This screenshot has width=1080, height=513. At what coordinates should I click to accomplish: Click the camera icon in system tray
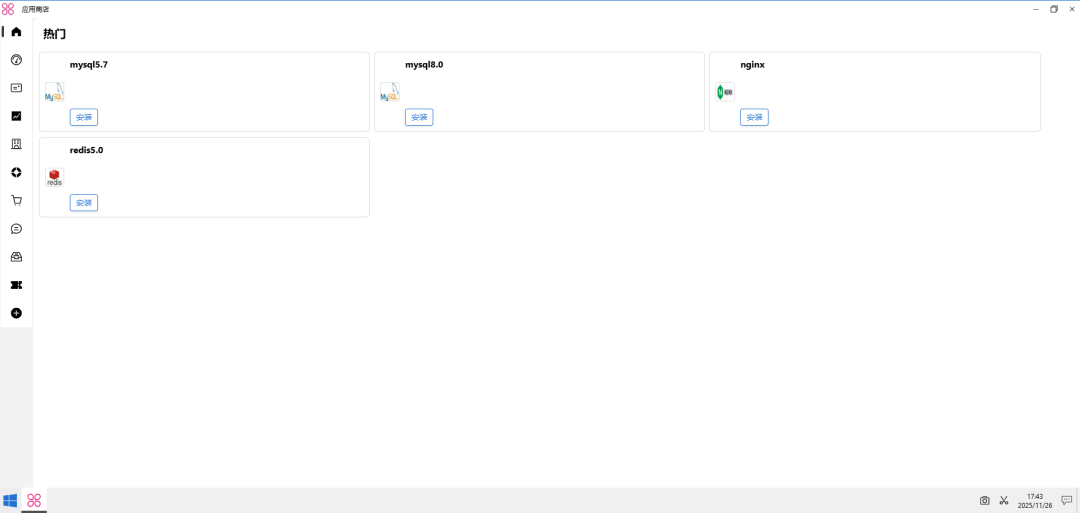984,500
